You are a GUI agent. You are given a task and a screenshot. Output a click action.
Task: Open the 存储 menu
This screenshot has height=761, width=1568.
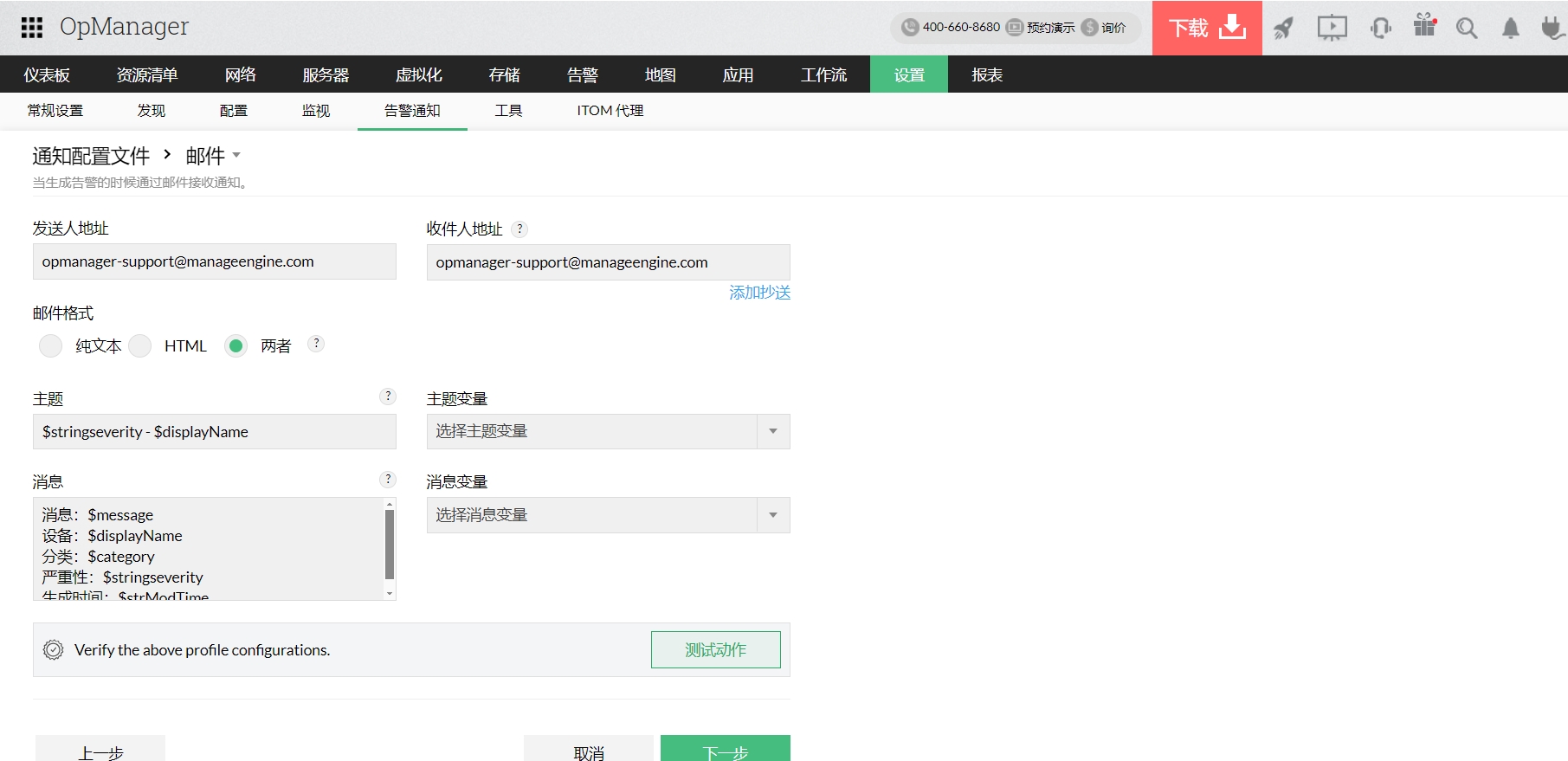tap(505, 74)
